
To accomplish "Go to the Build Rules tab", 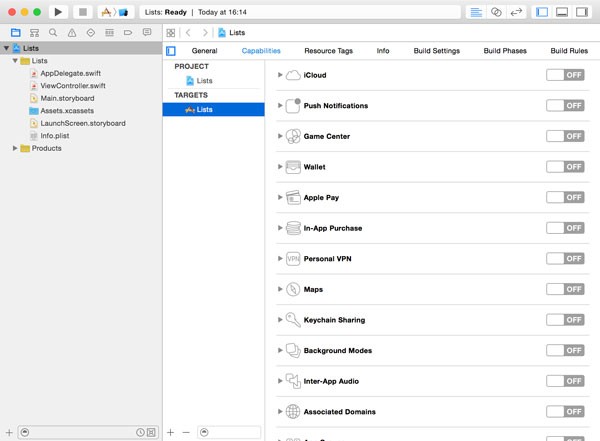I will [569, 51].
